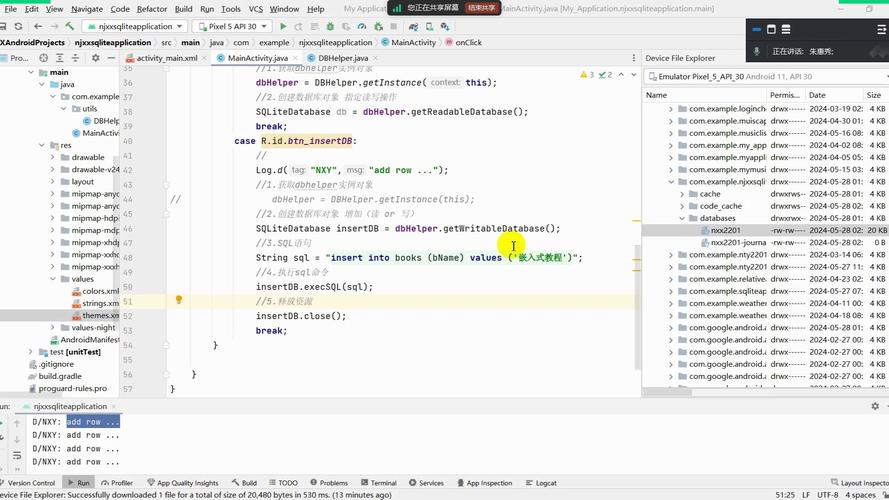Click the onClick breadcrumb
Screen dimensions: 889x500
tap(463, 43)
